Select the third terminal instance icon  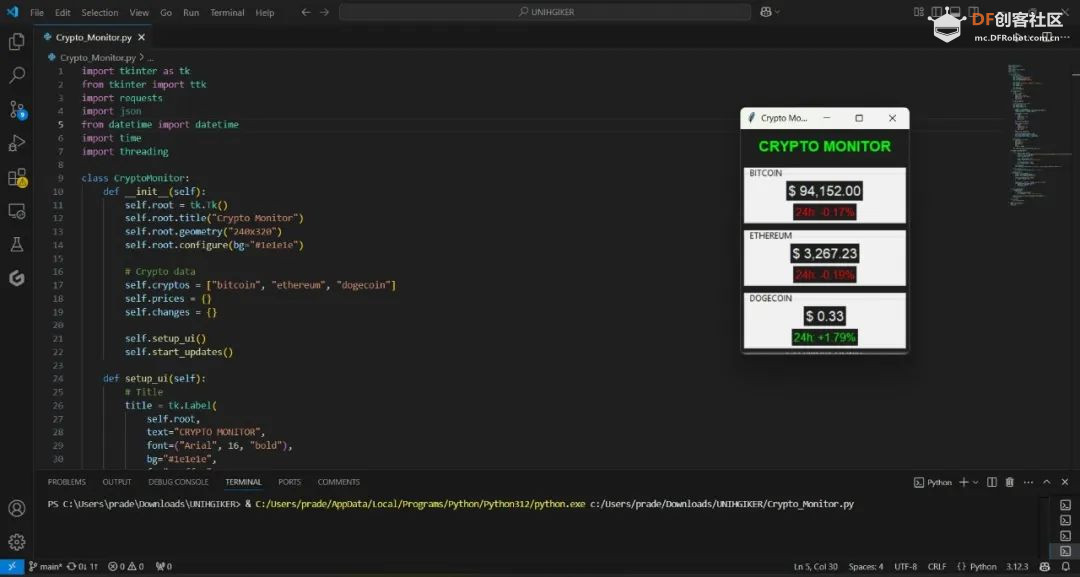click(x=1065, y=536)
